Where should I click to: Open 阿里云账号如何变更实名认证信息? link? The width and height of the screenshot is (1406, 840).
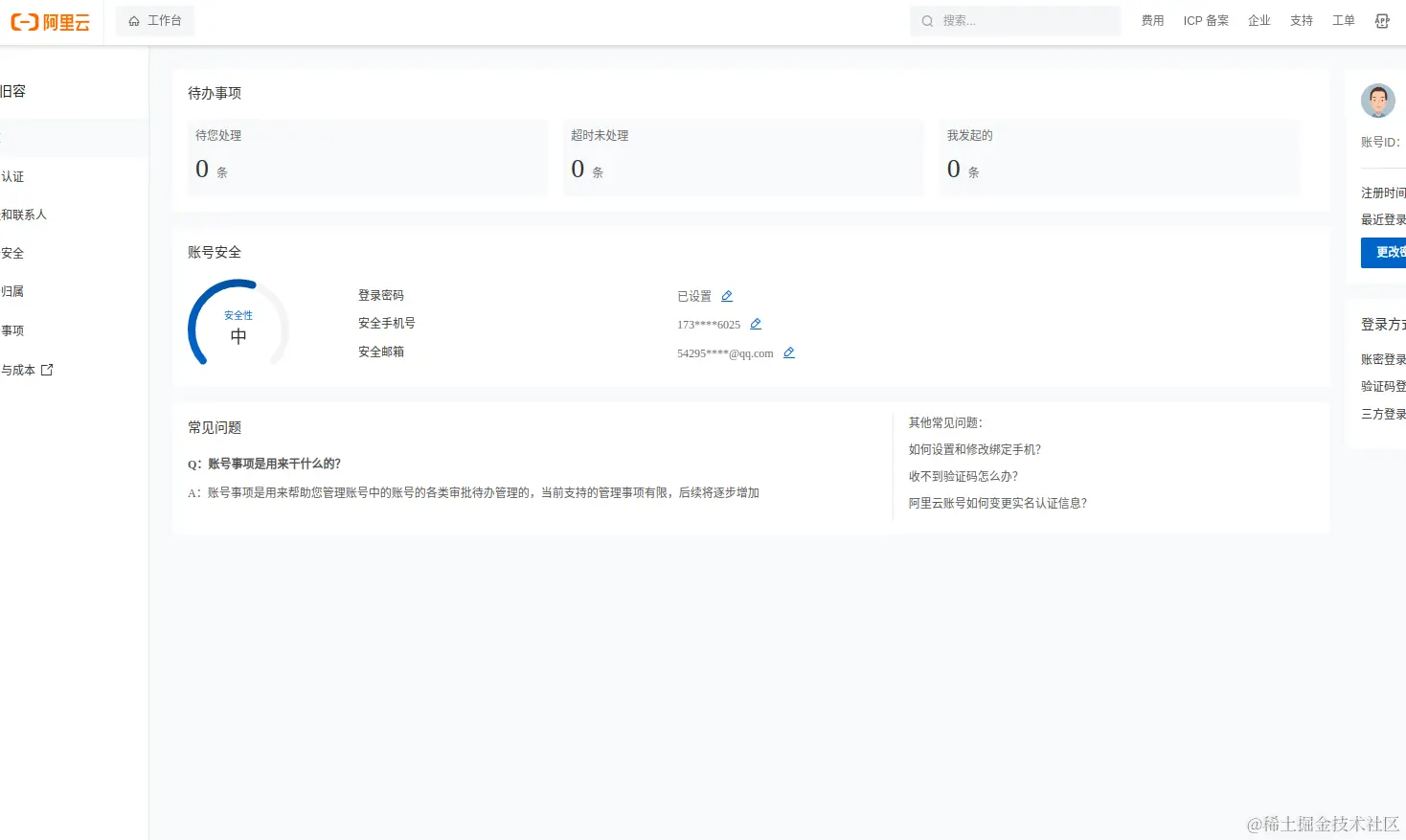(x=997, y=503)
